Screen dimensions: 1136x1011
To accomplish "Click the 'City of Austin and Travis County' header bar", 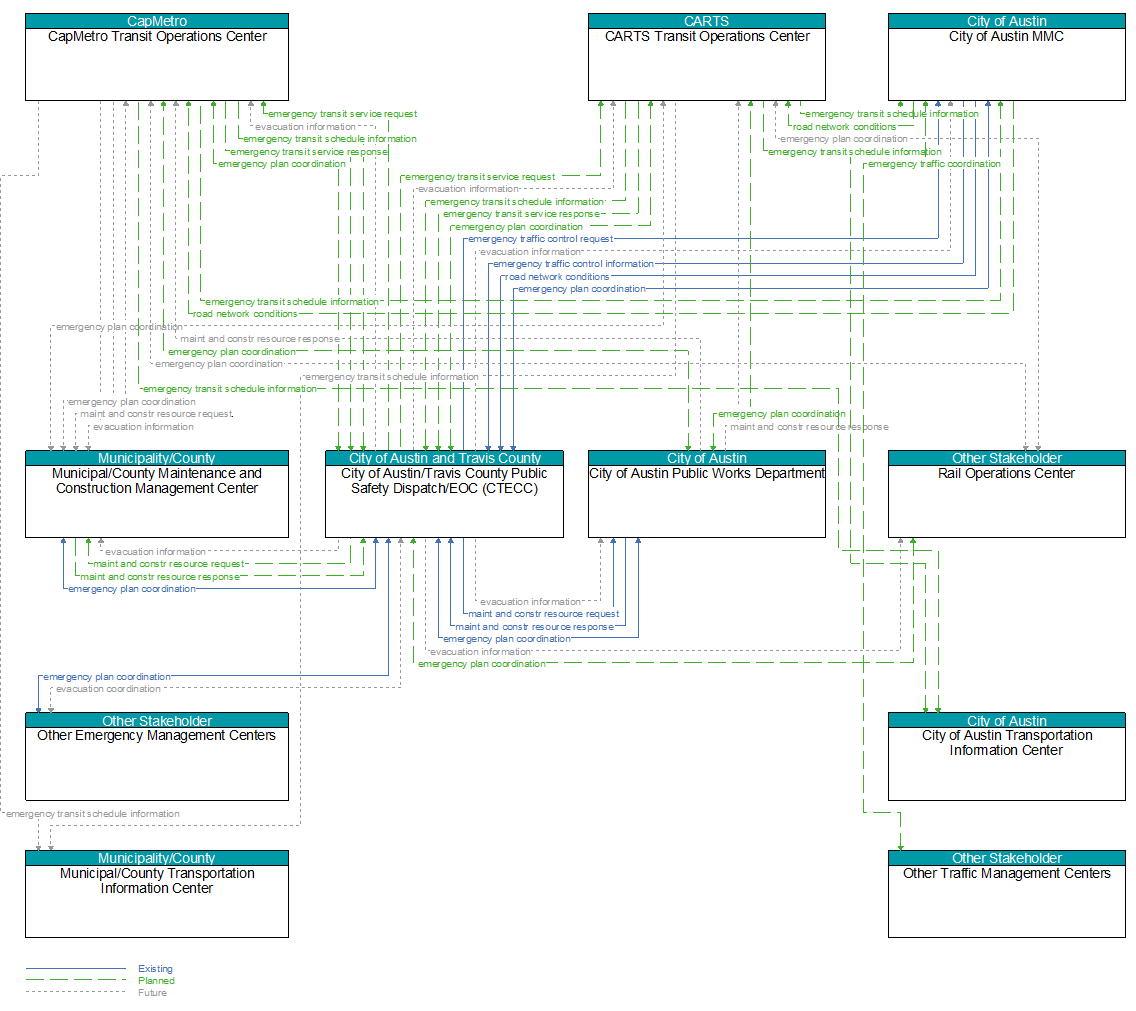I will pyautogui.click(x=444, y=458).
